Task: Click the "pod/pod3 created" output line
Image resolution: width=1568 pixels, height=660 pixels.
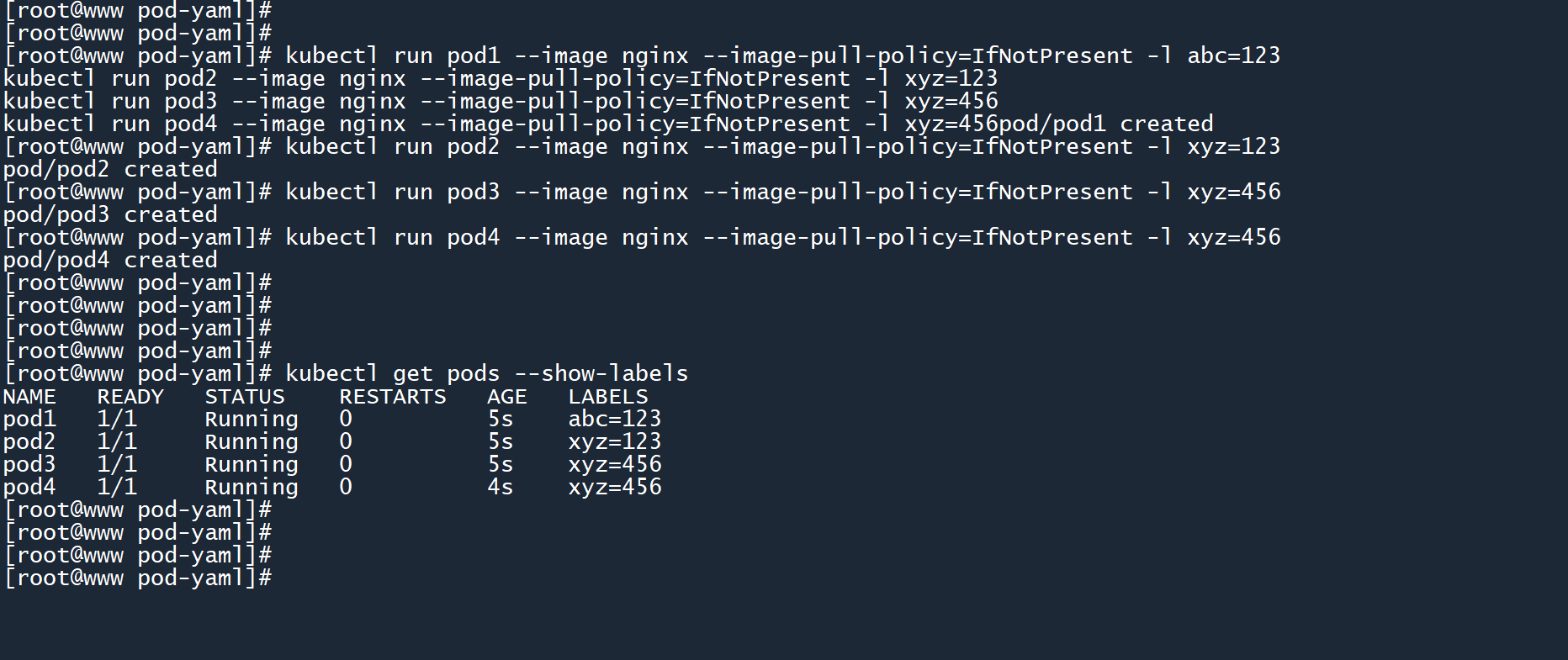Action: coord(110,215)
